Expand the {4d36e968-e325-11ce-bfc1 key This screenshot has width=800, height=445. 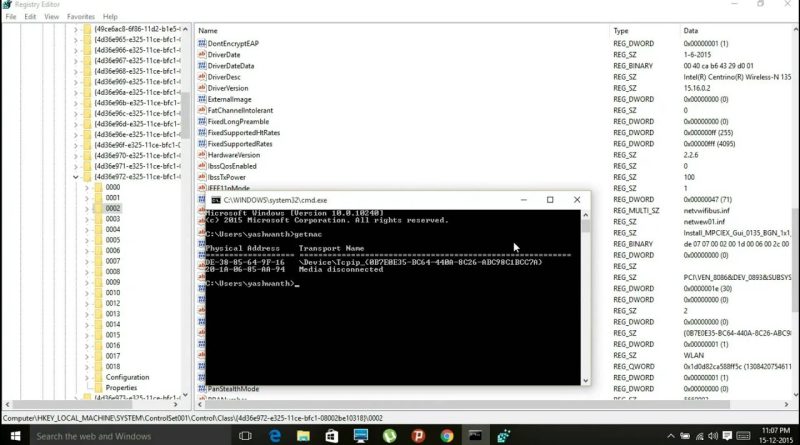(76, 71)
